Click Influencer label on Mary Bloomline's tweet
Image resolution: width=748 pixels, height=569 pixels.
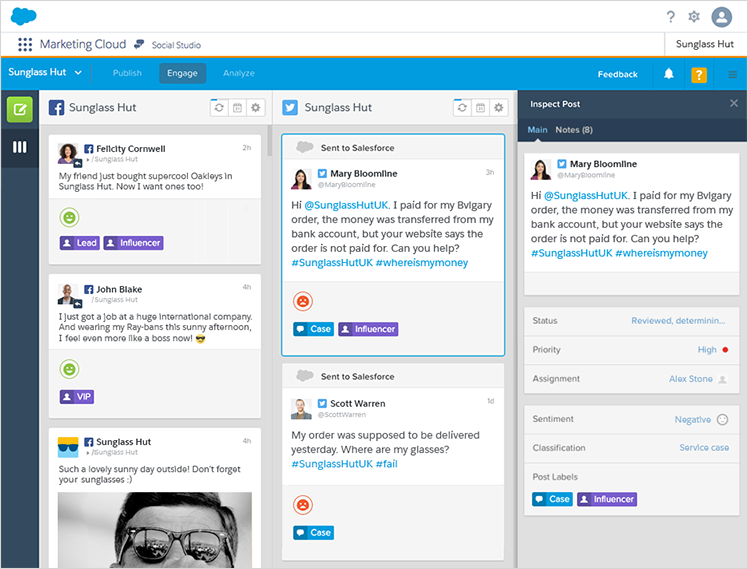point(368,329)
